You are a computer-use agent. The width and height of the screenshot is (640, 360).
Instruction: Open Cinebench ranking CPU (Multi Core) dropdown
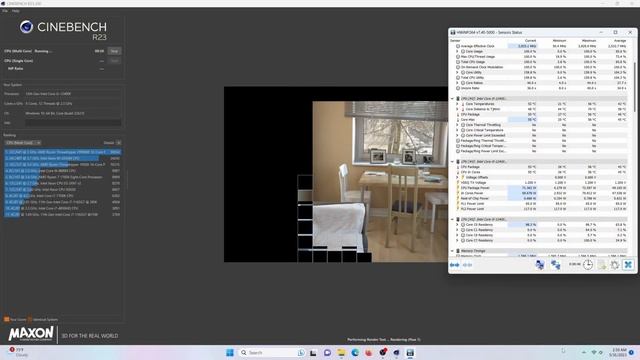23,143
